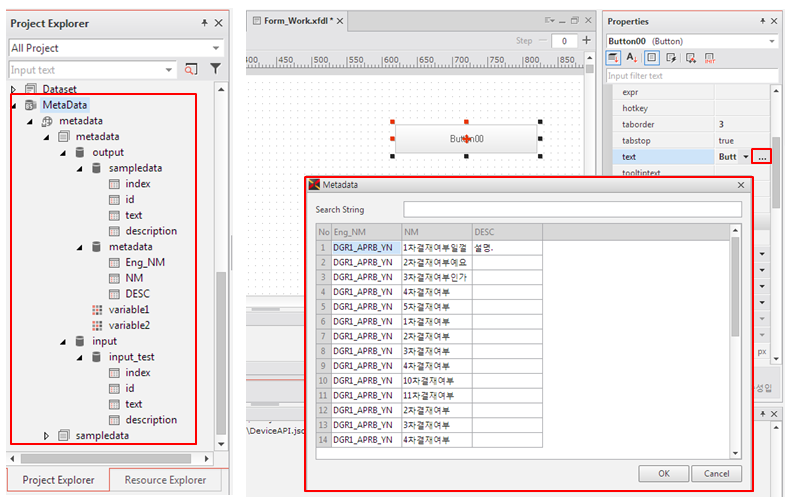This screenshot has height=501, width=790.
Task: Click Button00 on the form canvas
Action: pyautogui.click(x=466, y=139)
